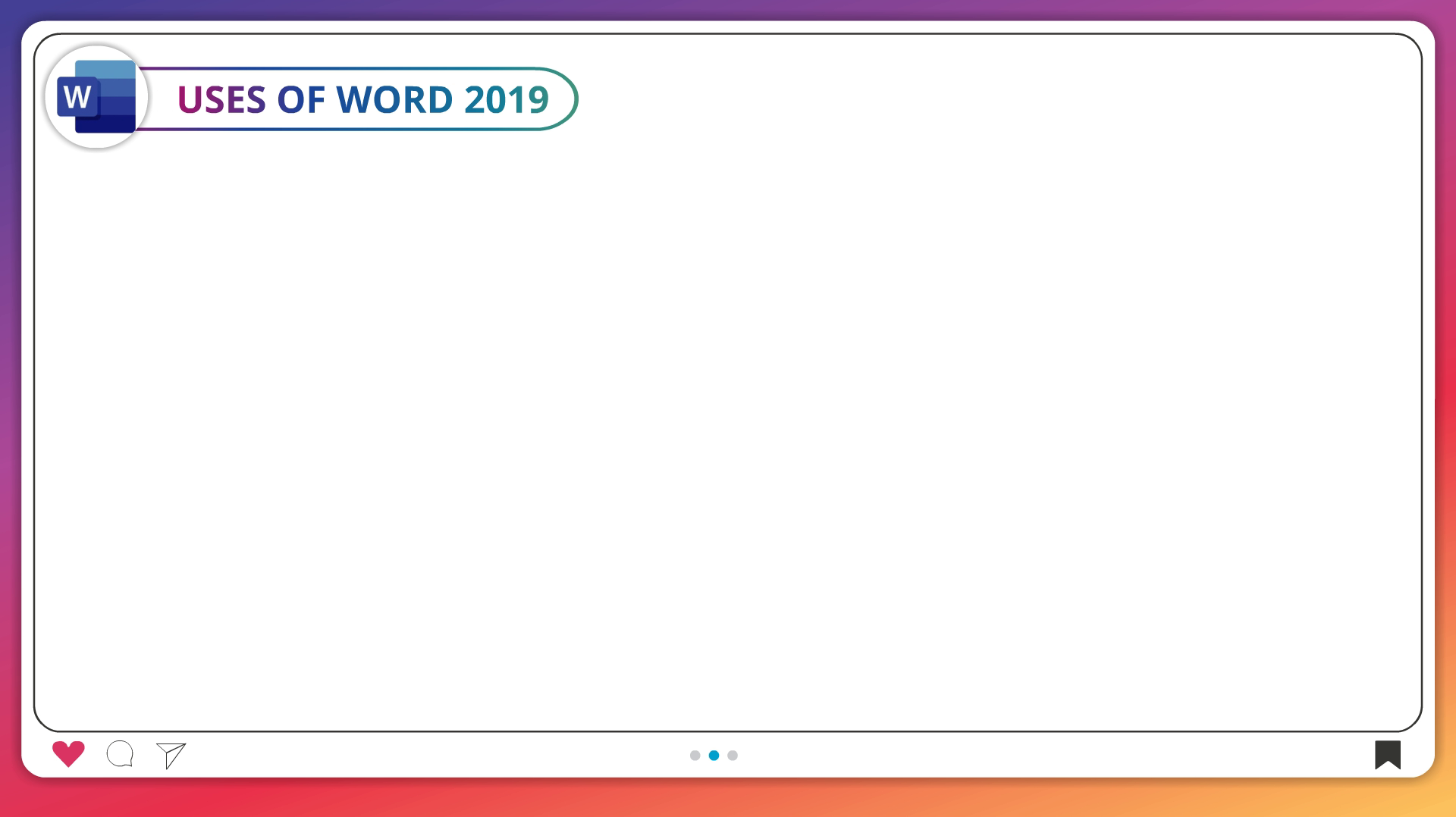Like the post with the heart icon
Image resolution: width=1456 pixels, height=817 pixels.
coord(68,753)
